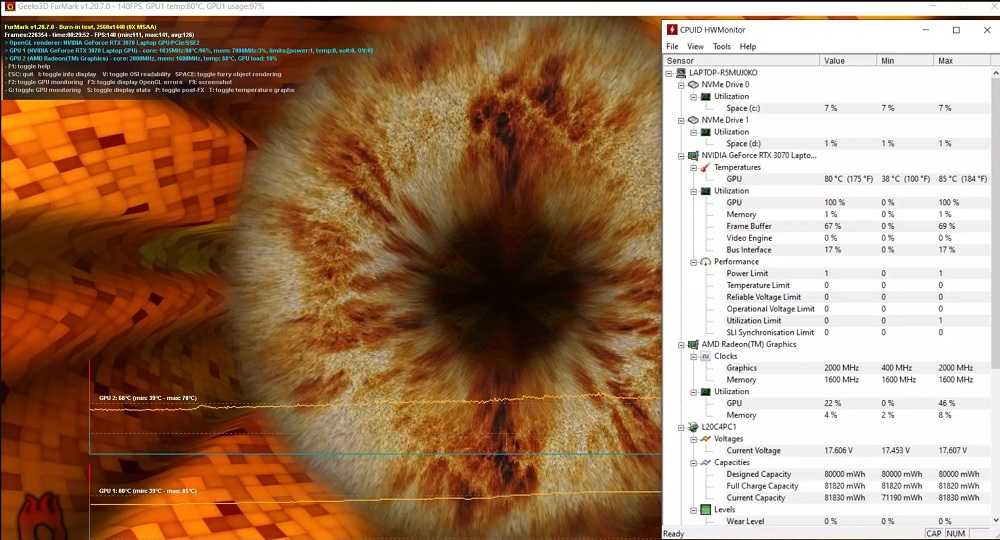Select the L20C4PC1 battery icon
This screenshot has height=540, width=1000.
click(x=692, y=427)
